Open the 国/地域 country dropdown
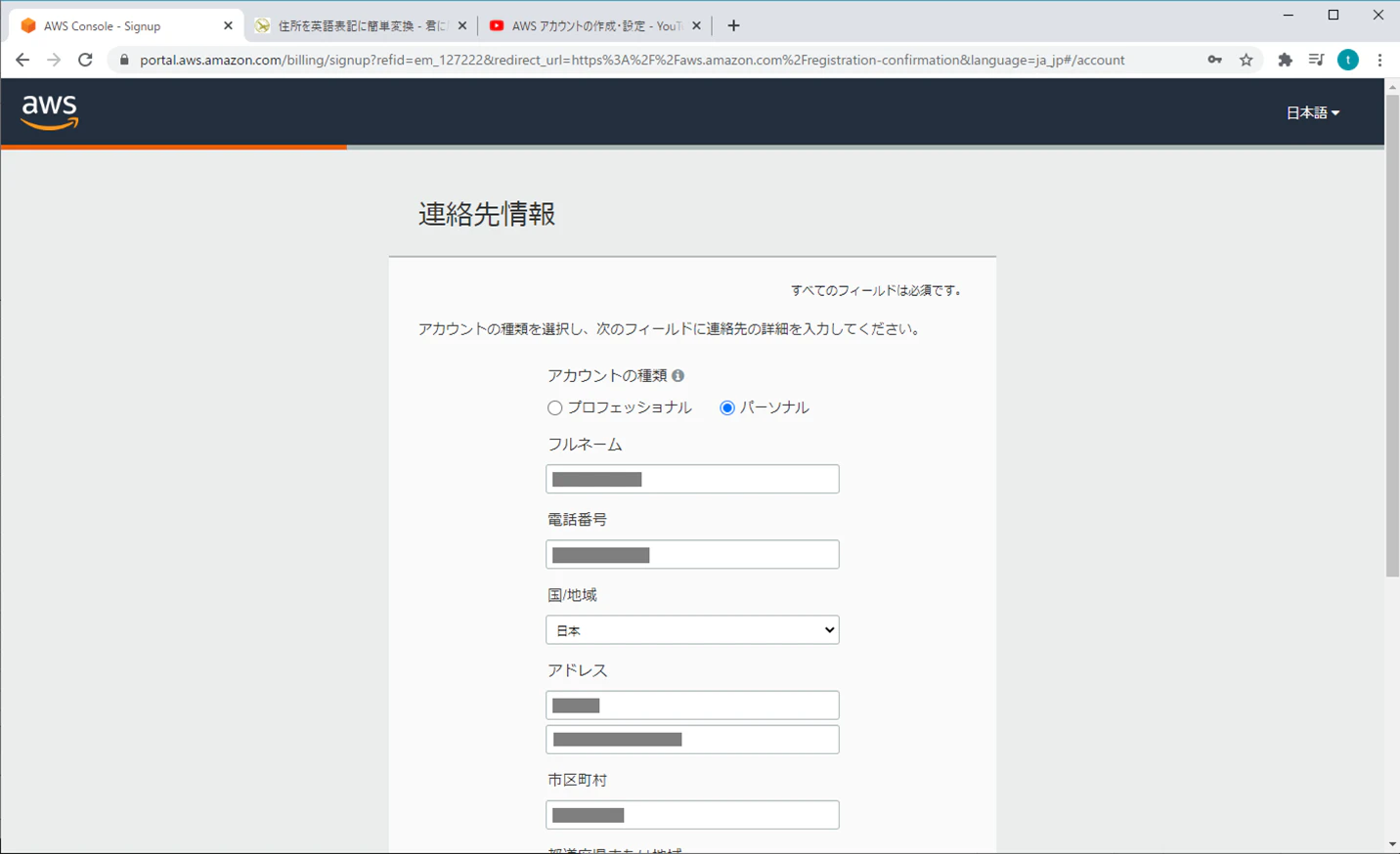This screenshot has width=1400, height=854. pyautogui.click(x=692, y=630)
